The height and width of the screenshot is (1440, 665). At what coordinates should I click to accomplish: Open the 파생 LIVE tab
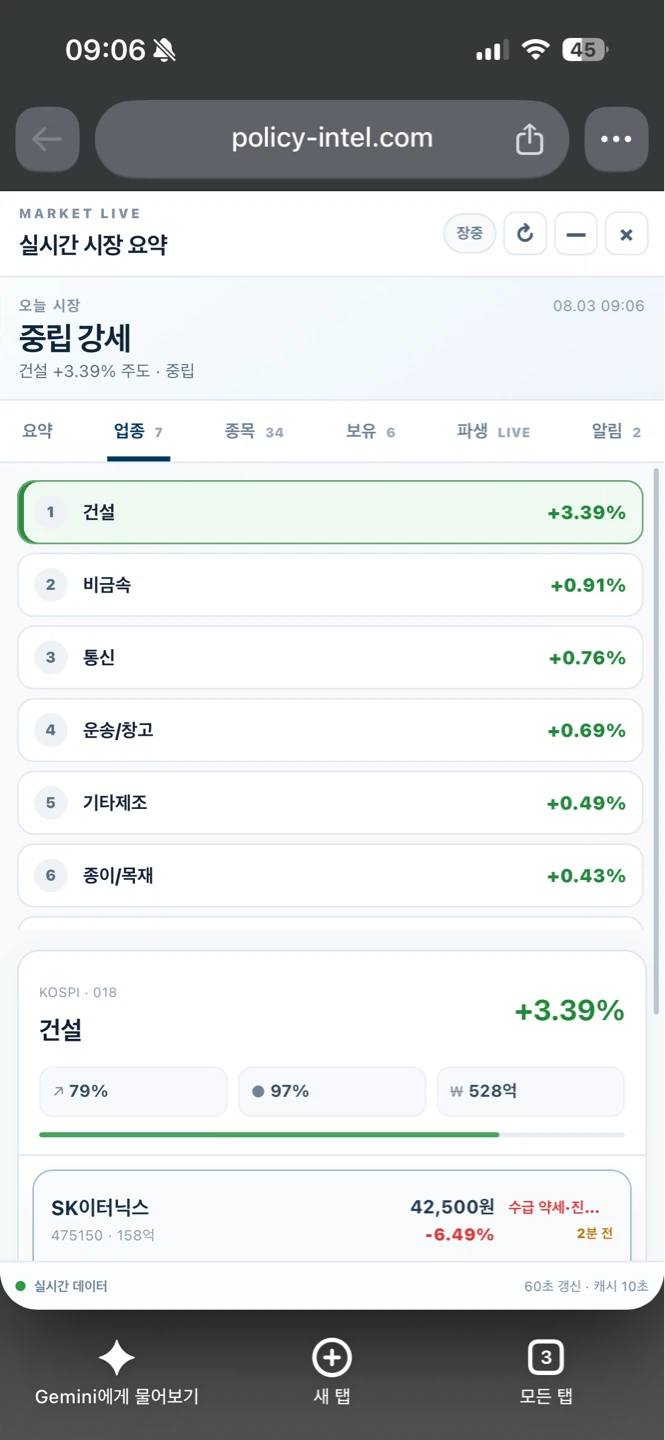pos(493,431)
